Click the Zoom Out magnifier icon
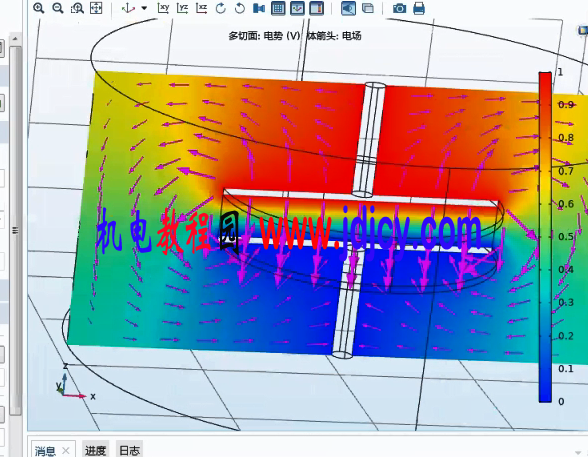 57,8
